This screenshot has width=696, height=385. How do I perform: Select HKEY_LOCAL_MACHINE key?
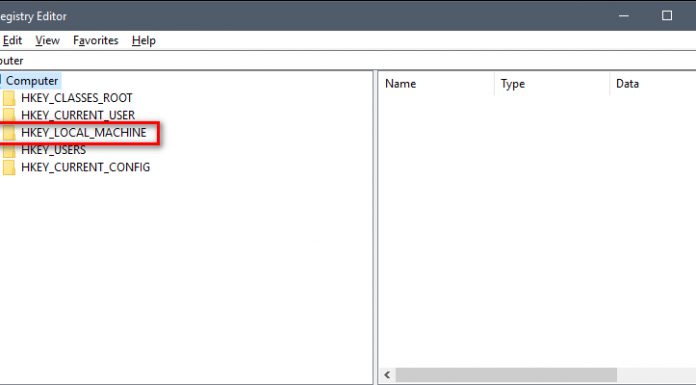pos(83,132)
